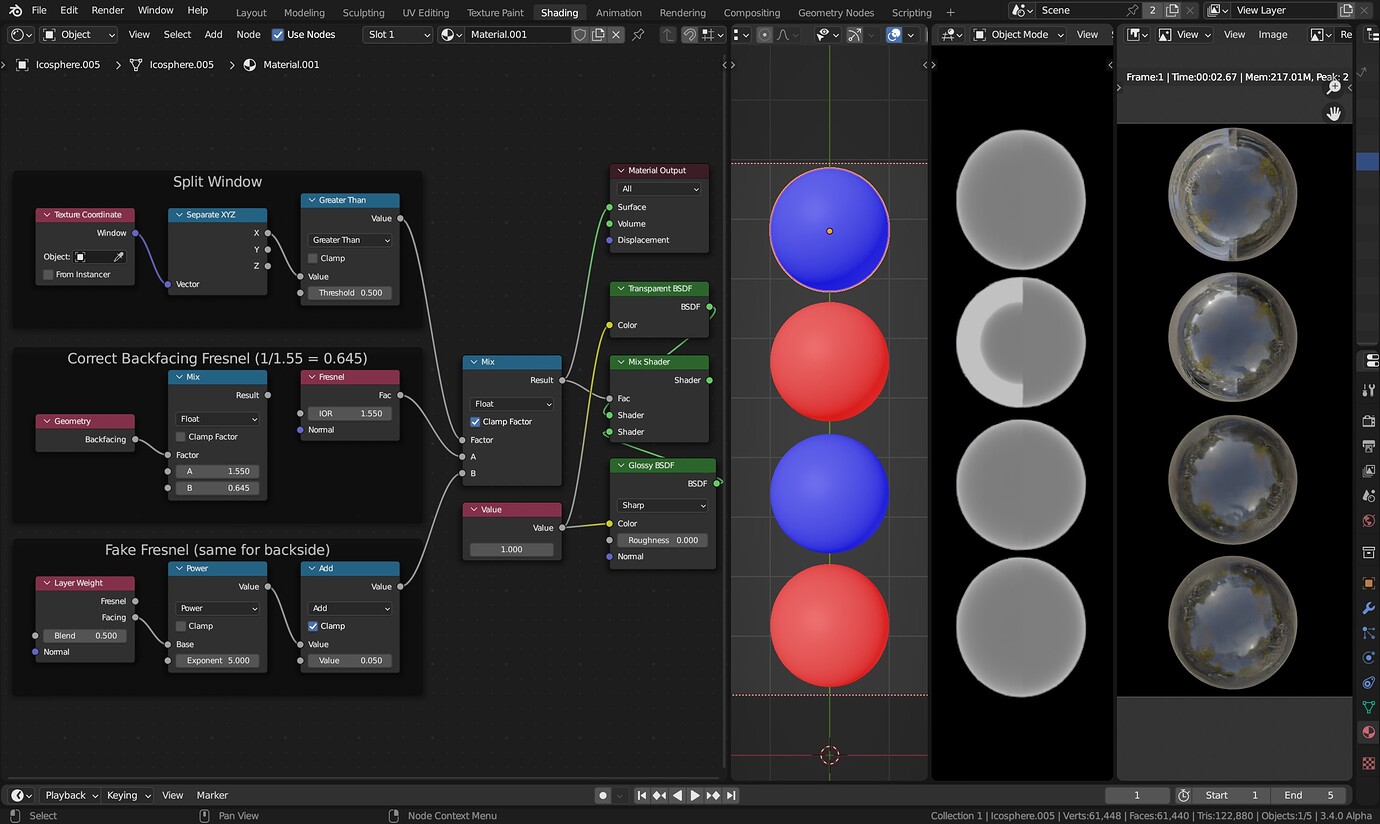The image size is (1380, 824).
Task: Switch to the Rendering workspace tab
Action: click(x=683, y=13)
